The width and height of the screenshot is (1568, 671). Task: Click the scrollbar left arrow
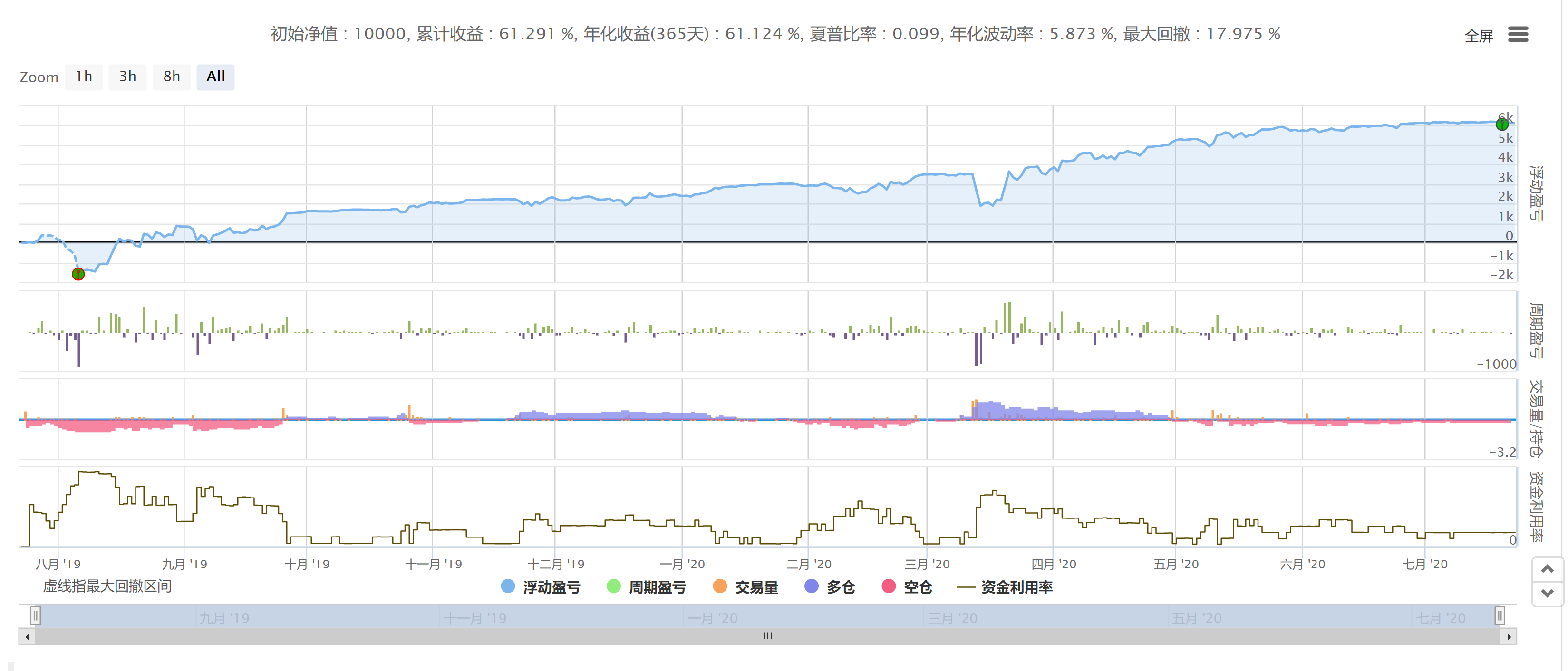click(27, 637)
